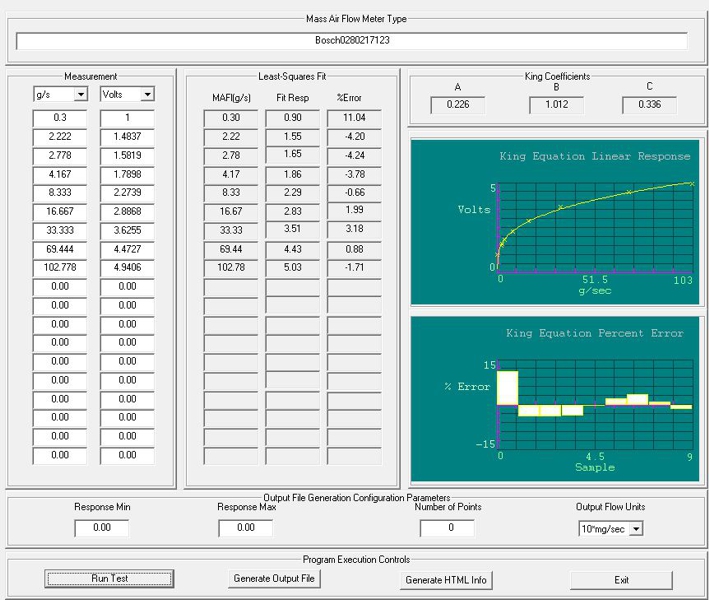Screen dimensions: 709x600
Task: Edit the Mass Air Flow Meter Type field
Action: [352, 42]
